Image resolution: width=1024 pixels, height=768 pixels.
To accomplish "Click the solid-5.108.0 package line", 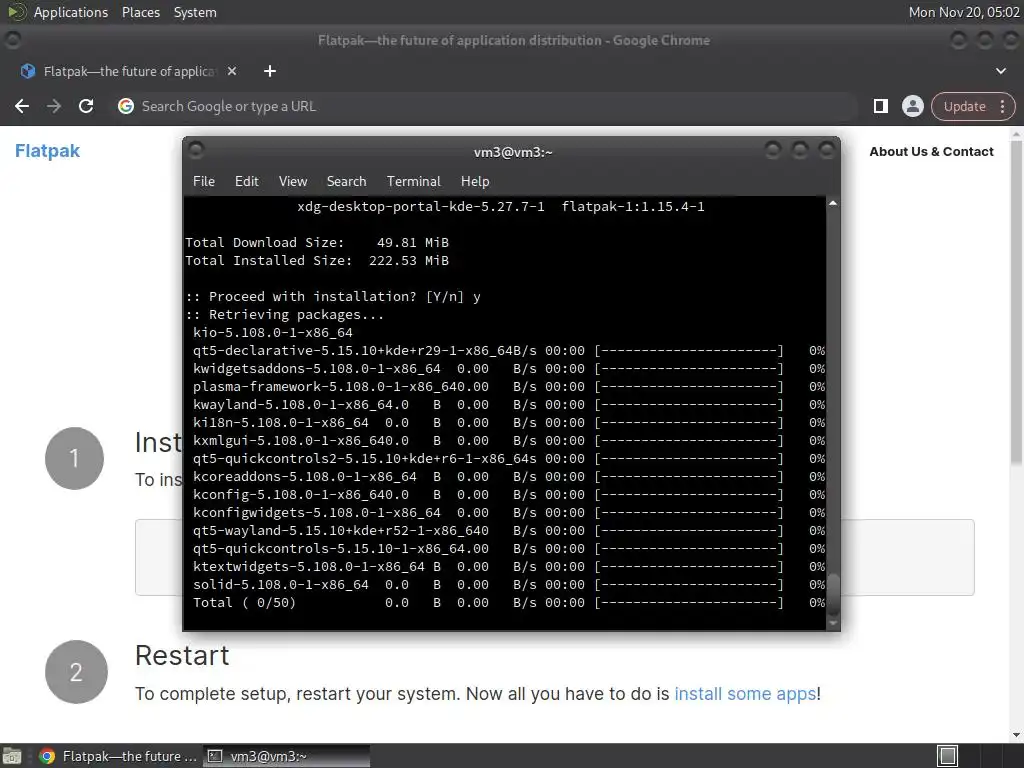I will pos(509,584).
